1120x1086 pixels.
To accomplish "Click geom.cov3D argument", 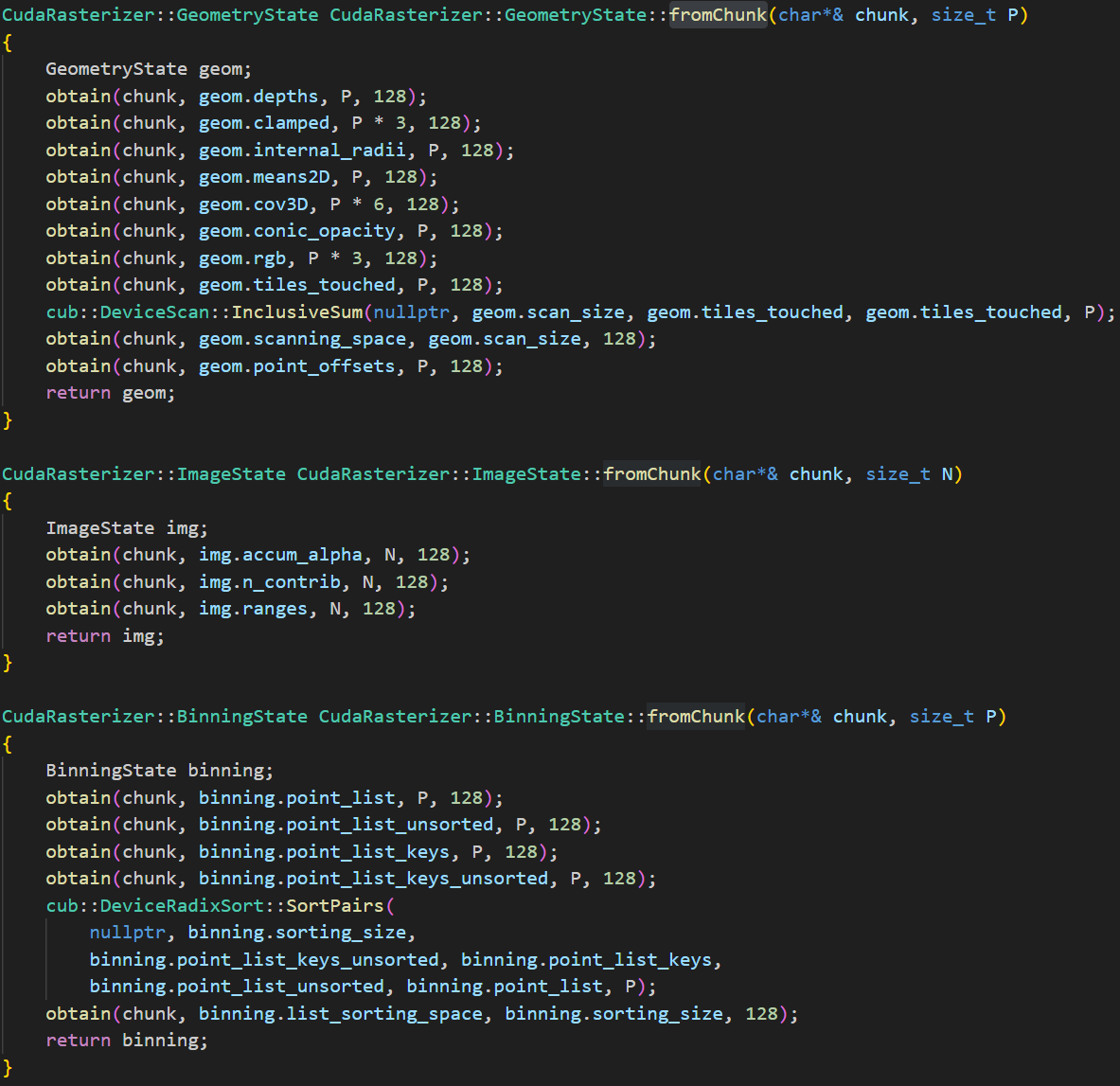I will tap(253, 205).
